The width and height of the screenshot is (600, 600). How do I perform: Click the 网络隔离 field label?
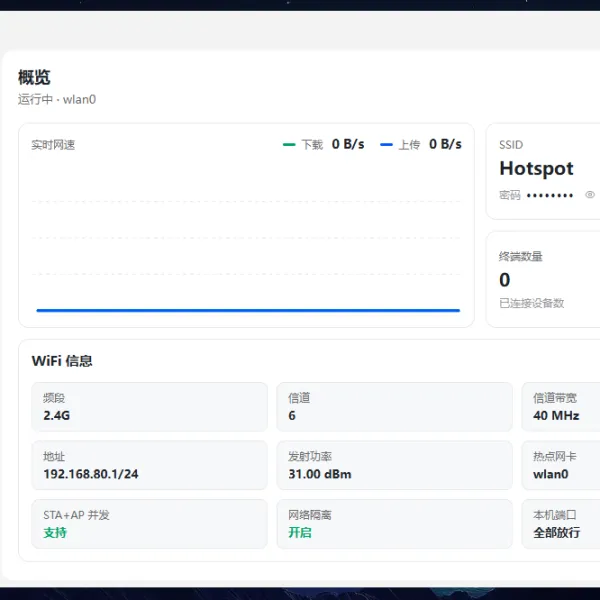tap(310, 515)
